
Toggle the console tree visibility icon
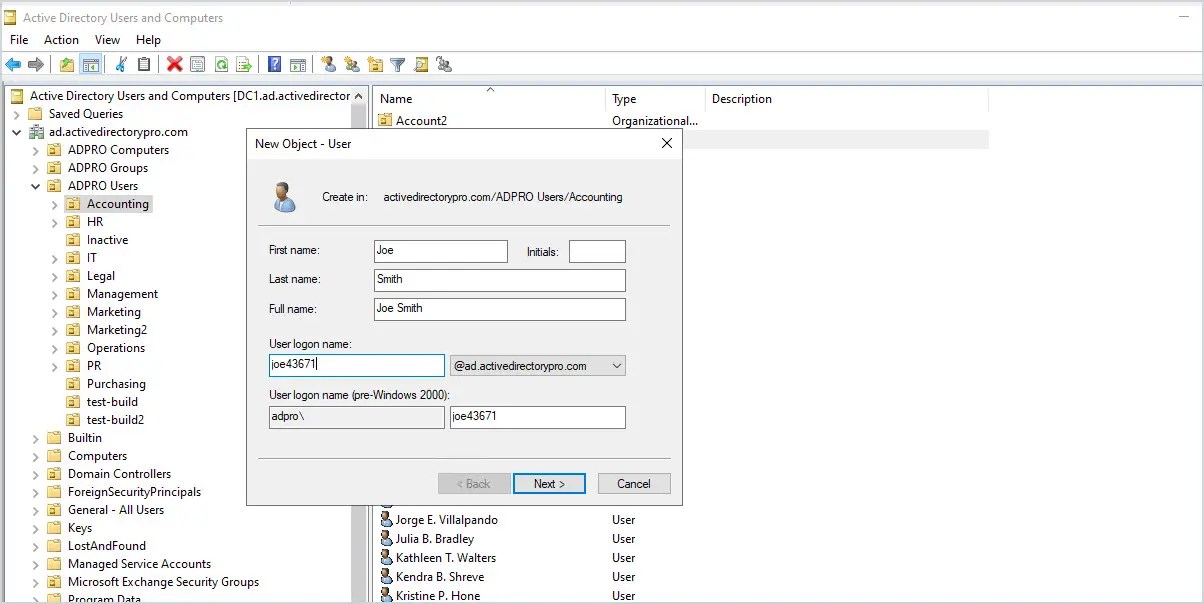pos(90,63)
